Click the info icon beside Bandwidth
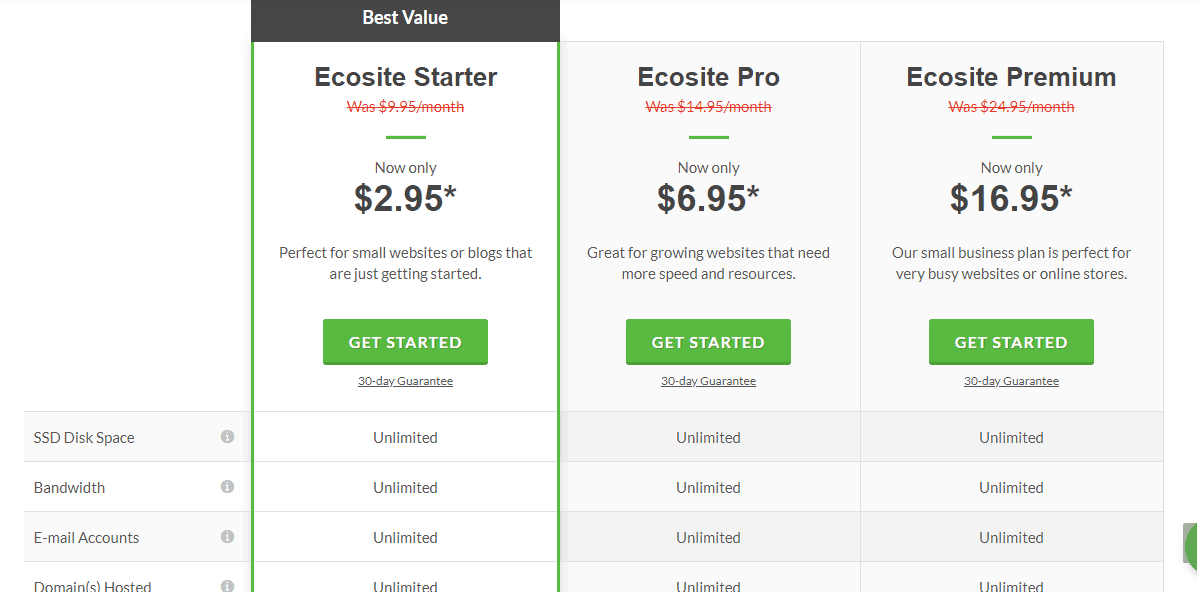 pyautogui.click(x=227, y=487)
